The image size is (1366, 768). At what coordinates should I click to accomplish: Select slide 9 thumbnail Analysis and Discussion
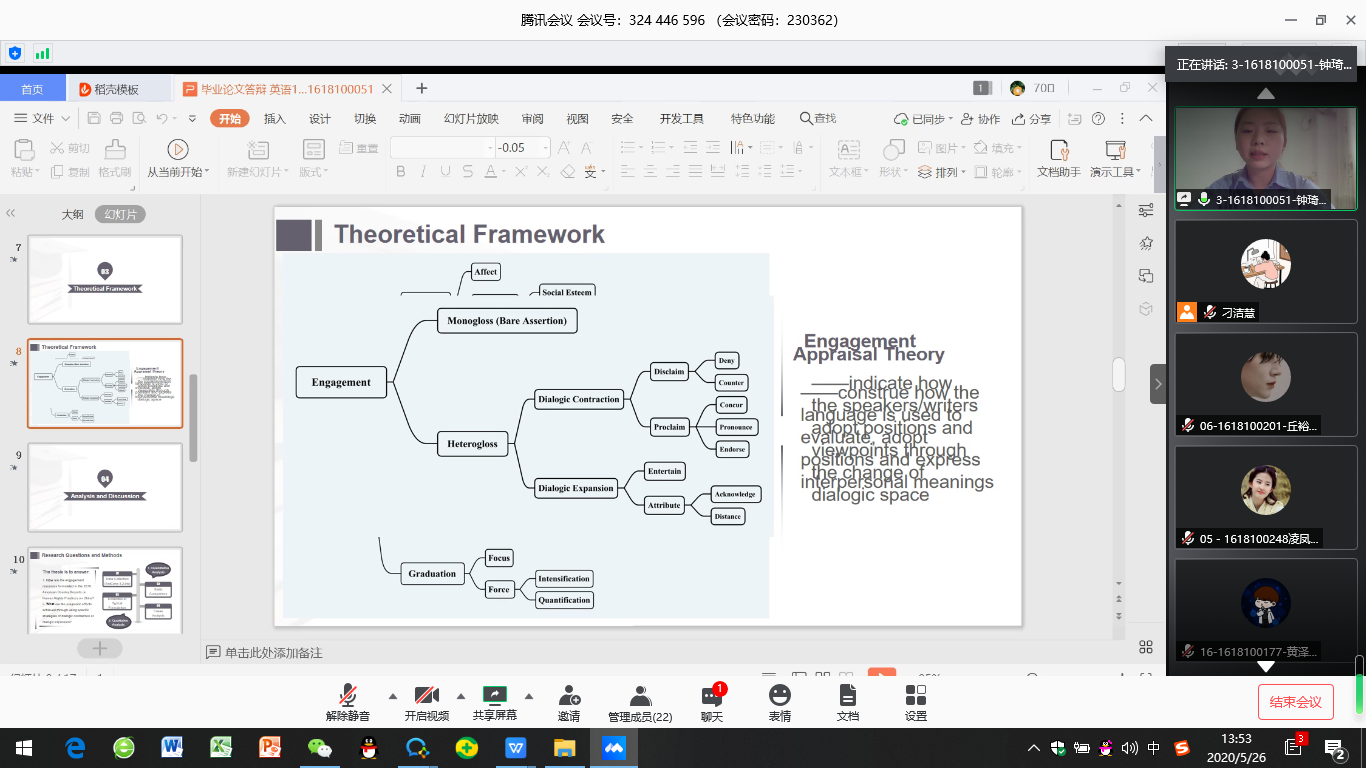click(105, 487)
